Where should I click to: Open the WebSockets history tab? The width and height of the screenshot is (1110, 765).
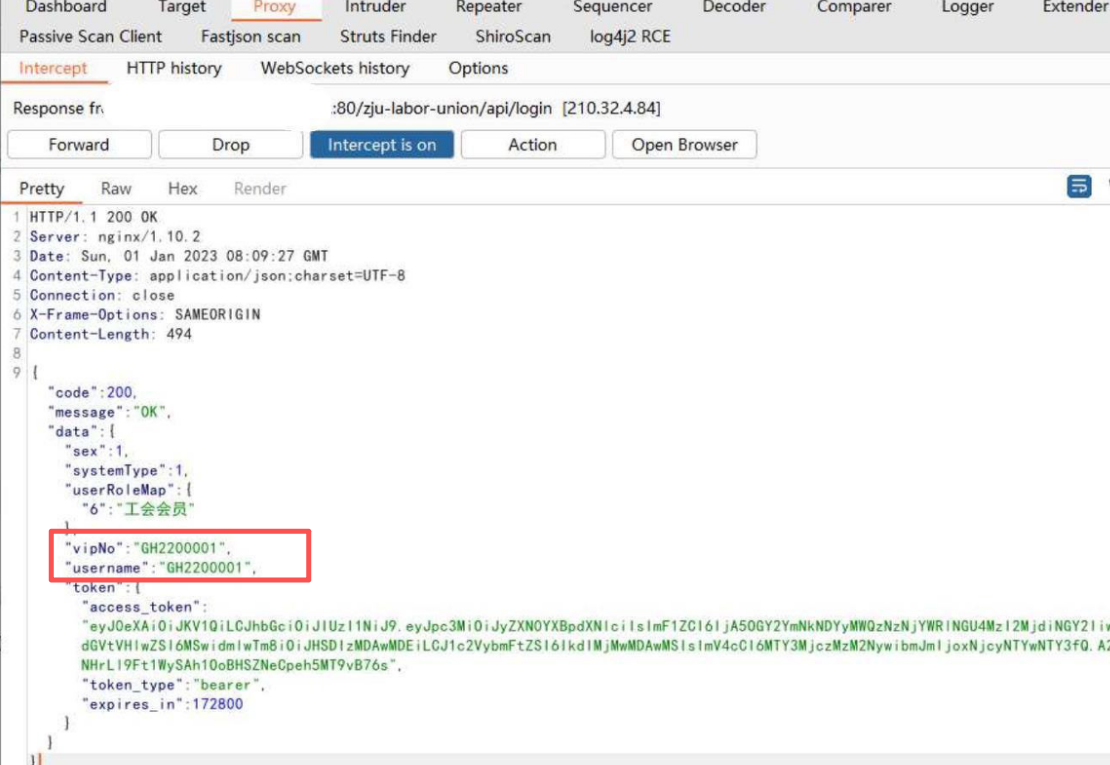coord(334,69)
